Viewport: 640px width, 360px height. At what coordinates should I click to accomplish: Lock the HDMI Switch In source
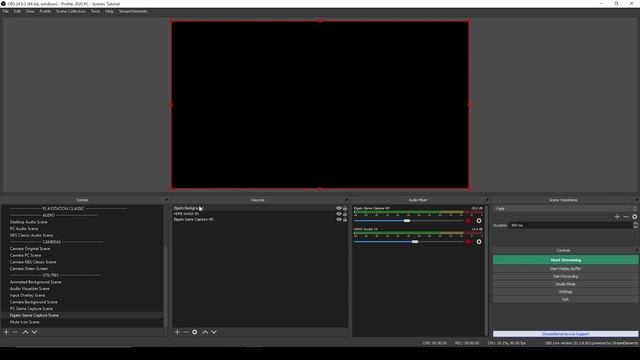pyautogui.click(x=345, y=214)
